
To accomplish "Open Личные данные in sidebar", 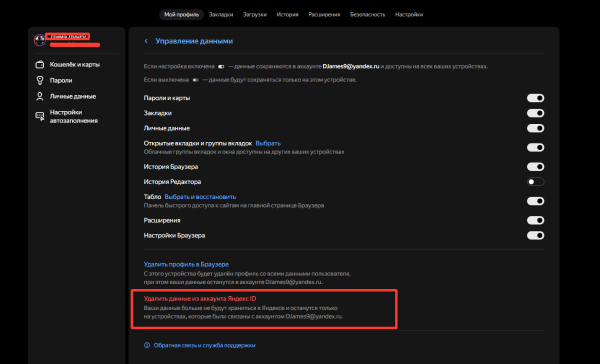I will (73, 96).
